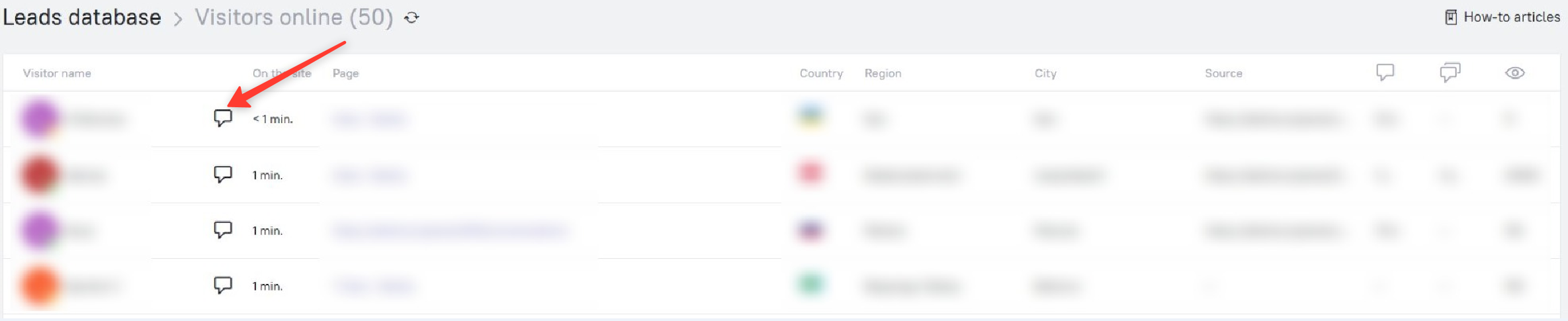Open the How-to articles link

(1502, 17)
